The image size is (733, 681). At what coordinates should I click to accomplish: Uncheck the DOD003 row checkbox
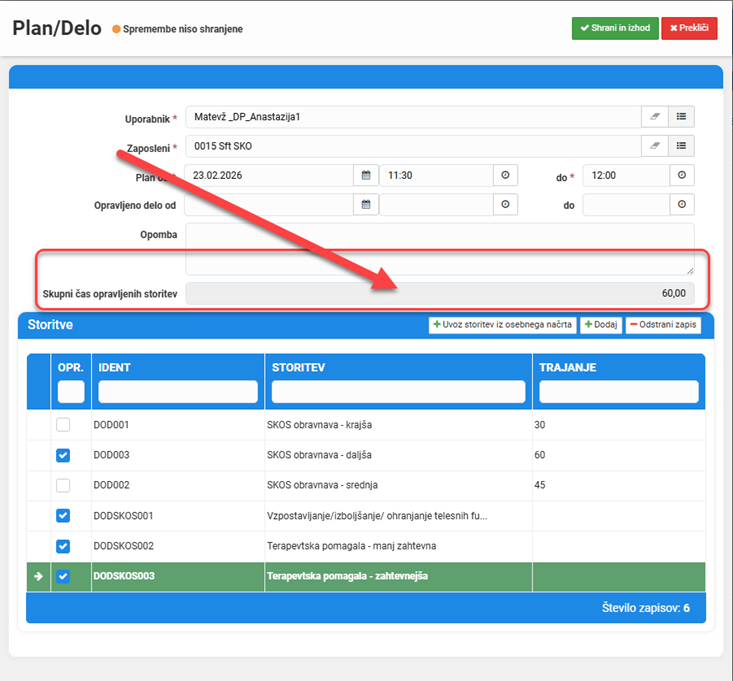pos(63,455)
